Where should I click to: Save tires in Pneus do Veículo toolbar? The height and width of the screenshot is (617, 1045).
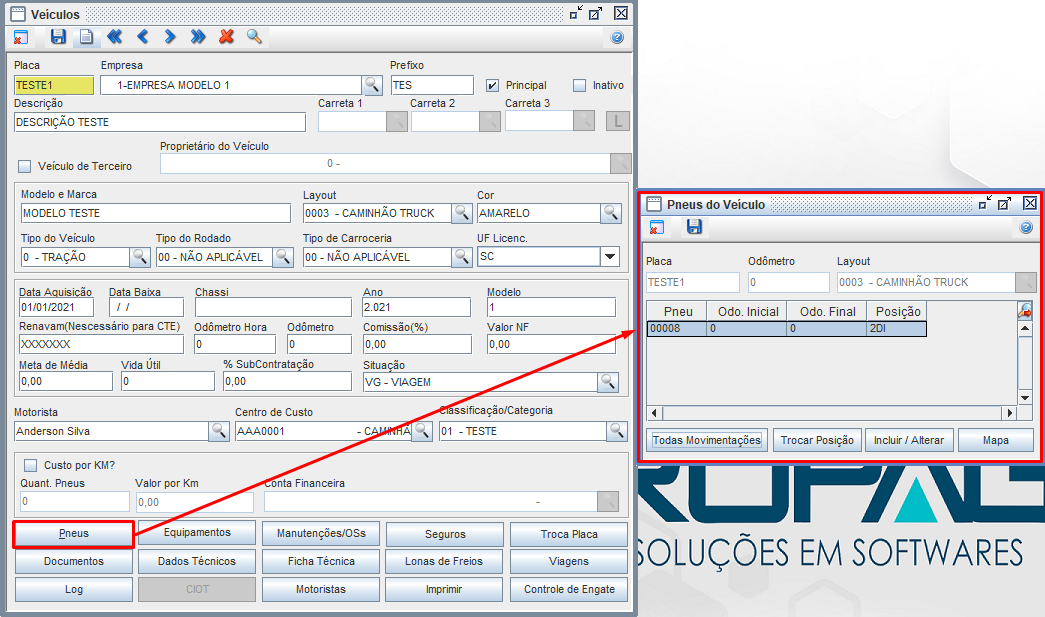coord(694,228)
